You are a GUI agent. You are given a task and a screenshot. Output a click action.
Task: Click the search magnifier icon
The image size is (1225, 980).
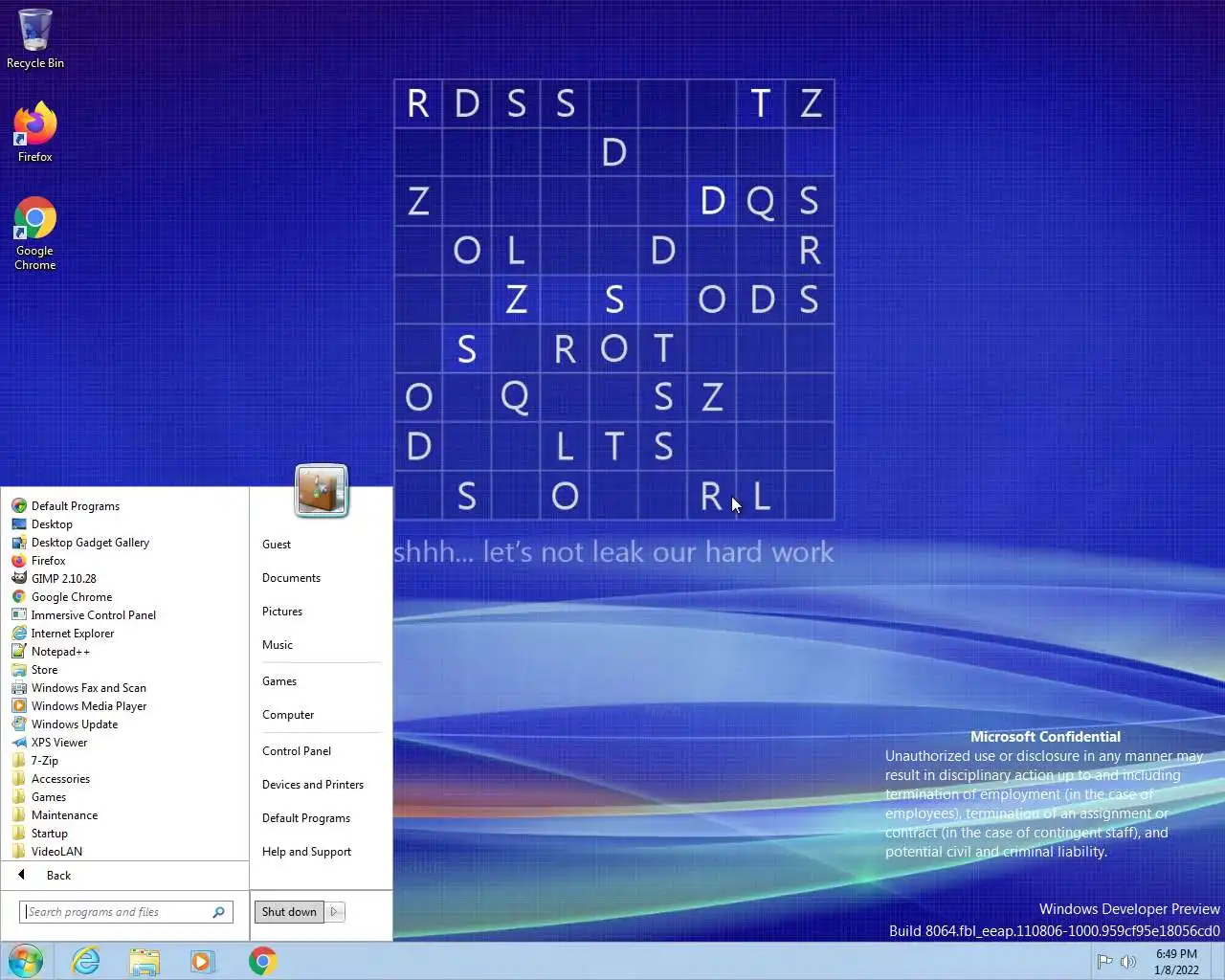pos(219,912)
